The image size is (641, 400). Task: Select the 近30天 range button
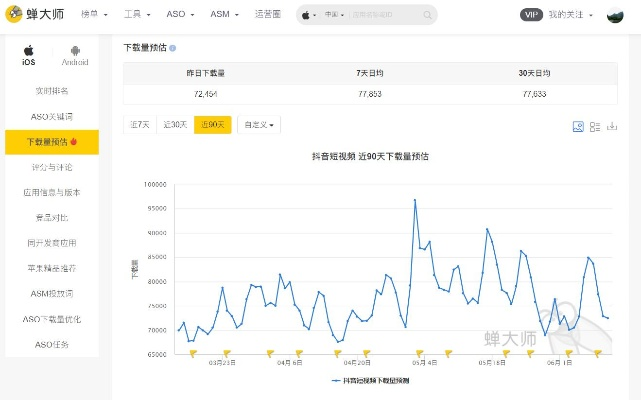pyautogui.click(x=175, y=125)
